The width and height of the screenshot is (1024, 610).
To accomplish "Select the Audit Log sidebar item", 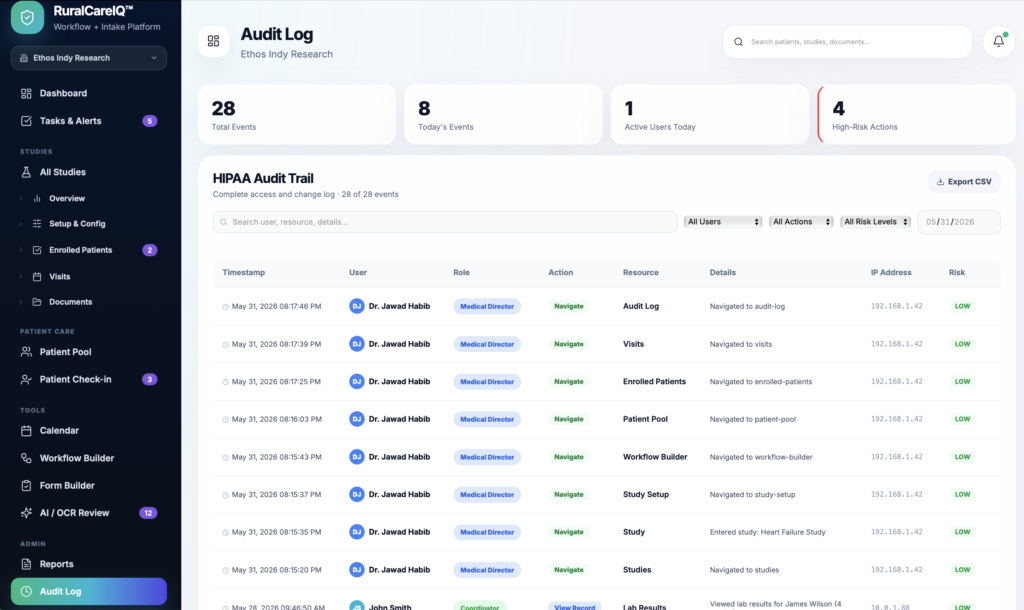I will pos(89,592).
